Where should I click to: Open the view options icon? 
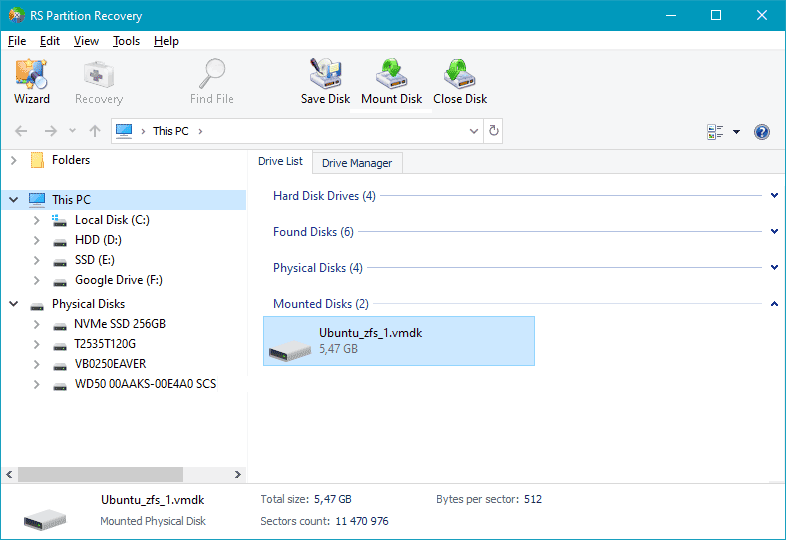tap(715, 132)
